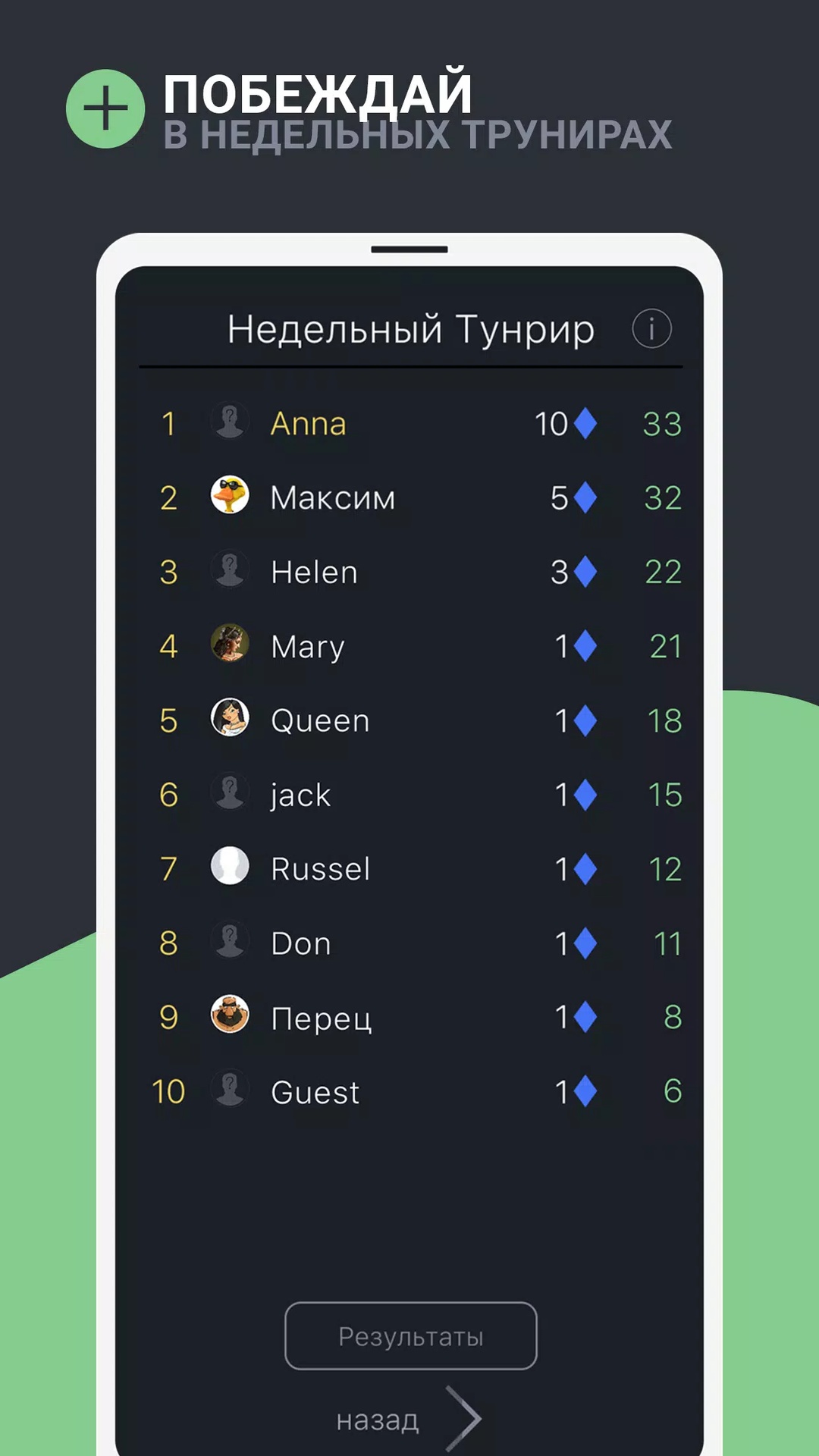This screenshot has height=1456, width=819.
Task: Click Максим's score of 32
Action: pos(663,498)
